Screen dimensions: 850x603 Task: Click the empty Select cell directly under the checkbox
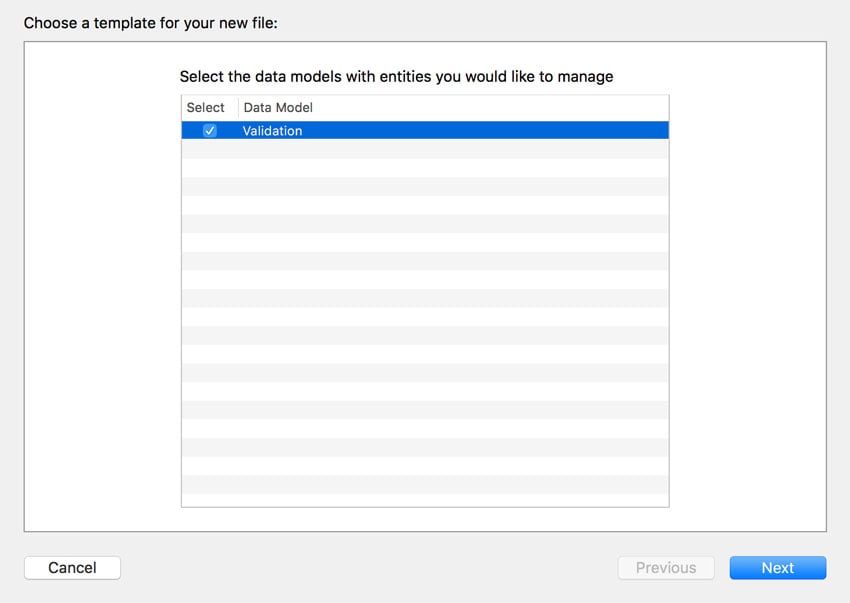(x=209, y=149)
